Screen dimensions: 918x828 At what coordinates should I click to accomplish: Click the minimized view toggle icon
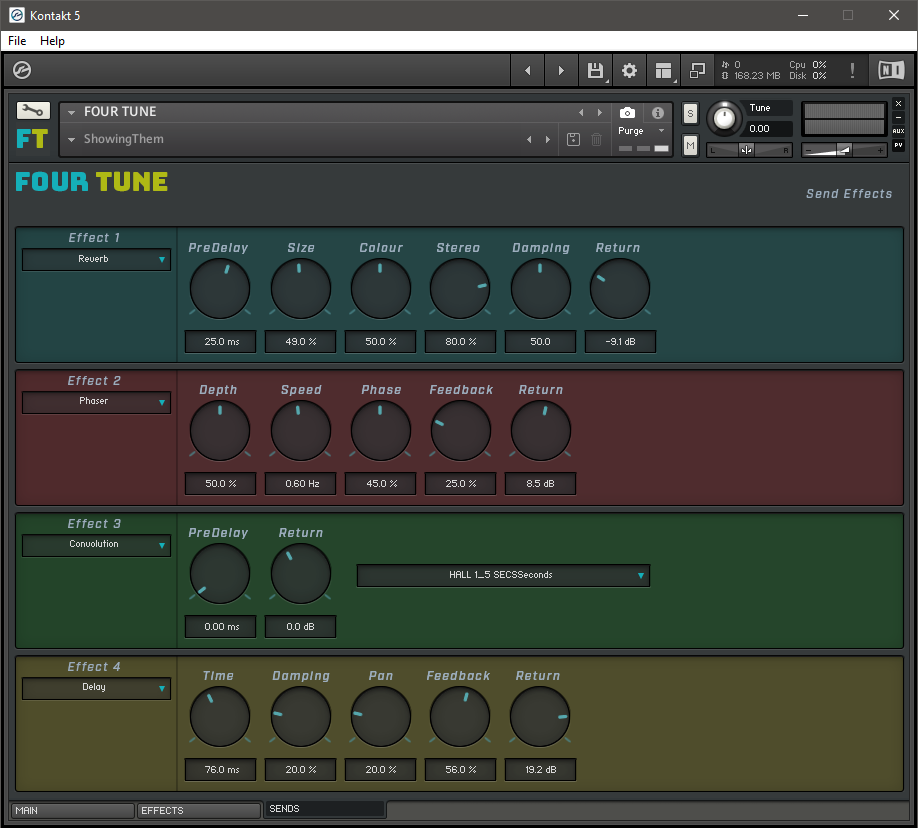coord(697,70)
